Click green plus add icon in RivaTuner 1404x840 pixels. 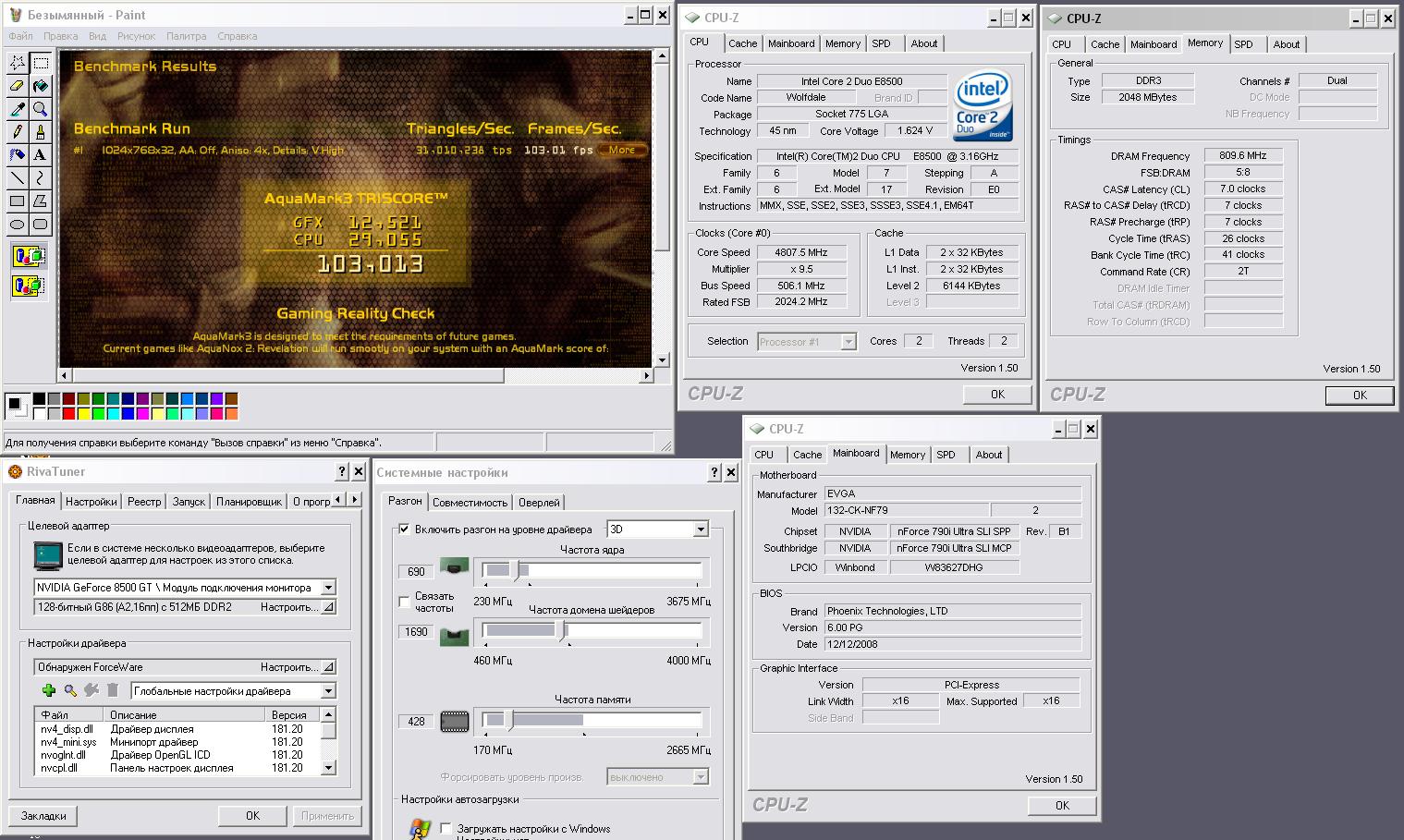coord(49,690)
